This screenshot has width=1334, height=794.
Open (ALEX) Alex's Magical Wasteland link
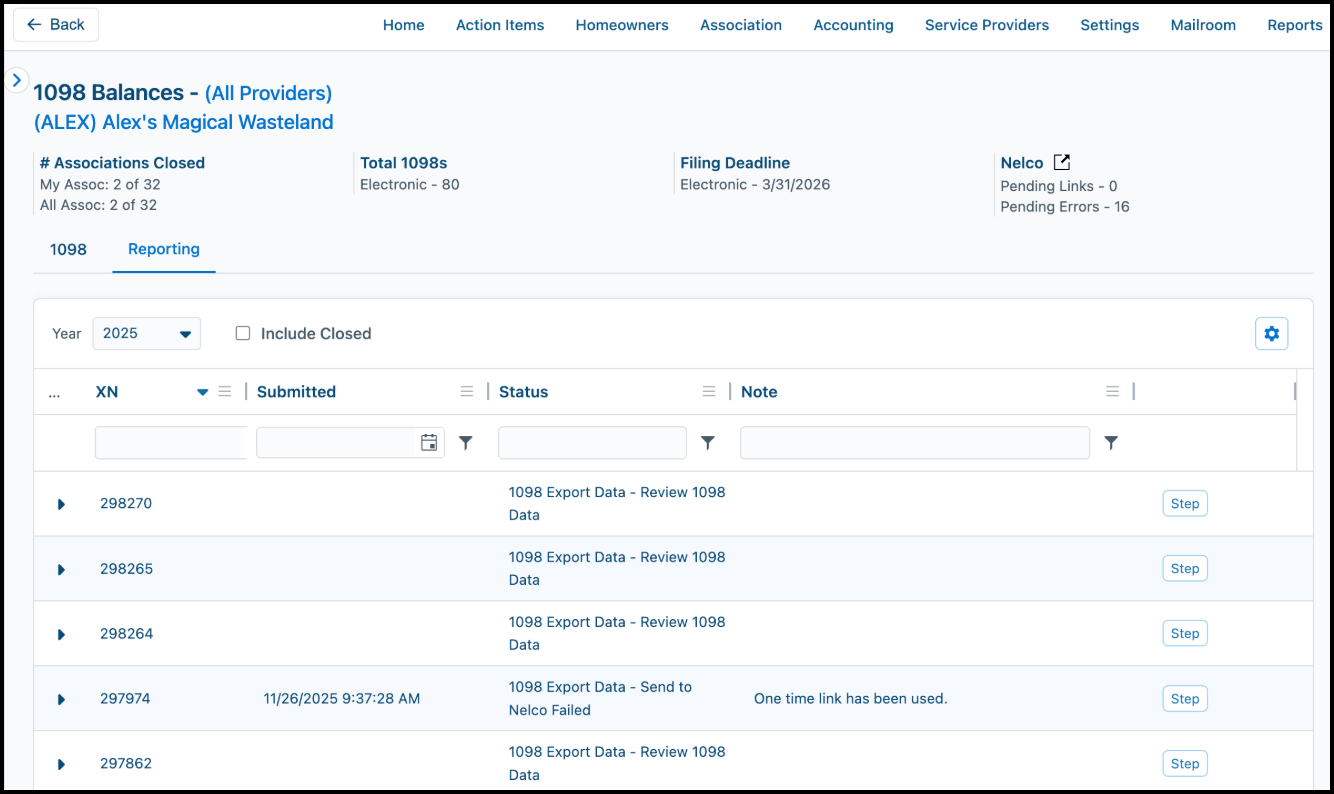pos(184,122)
